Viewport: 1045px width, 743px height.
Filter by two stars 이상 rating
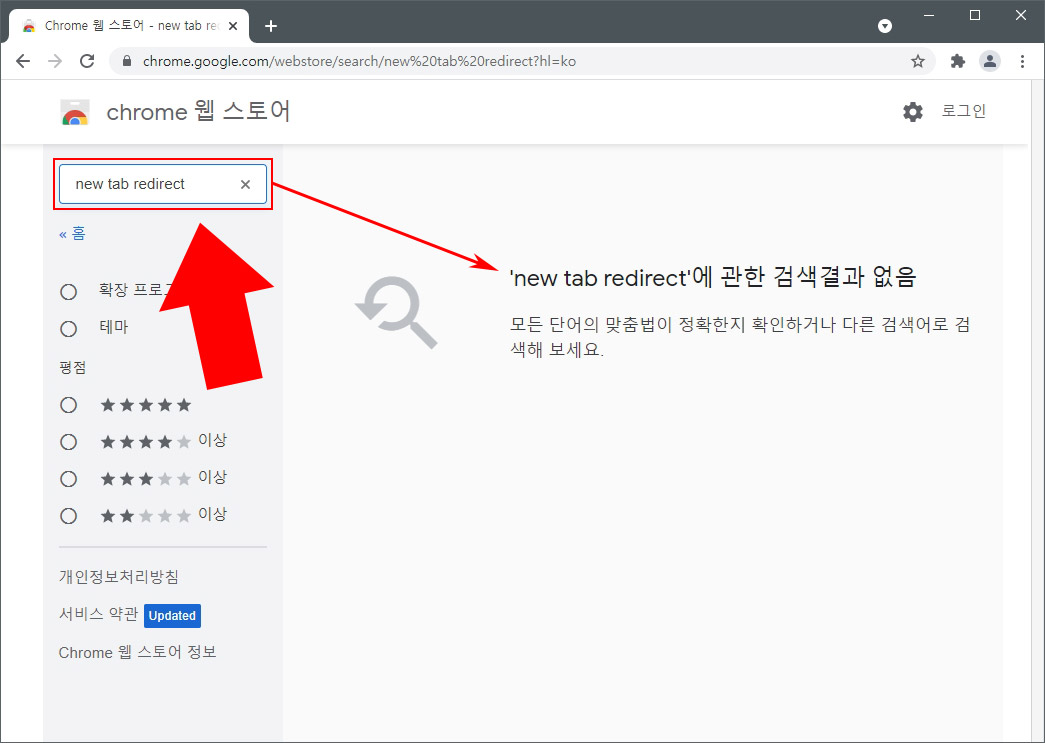(x=69, y=516)
